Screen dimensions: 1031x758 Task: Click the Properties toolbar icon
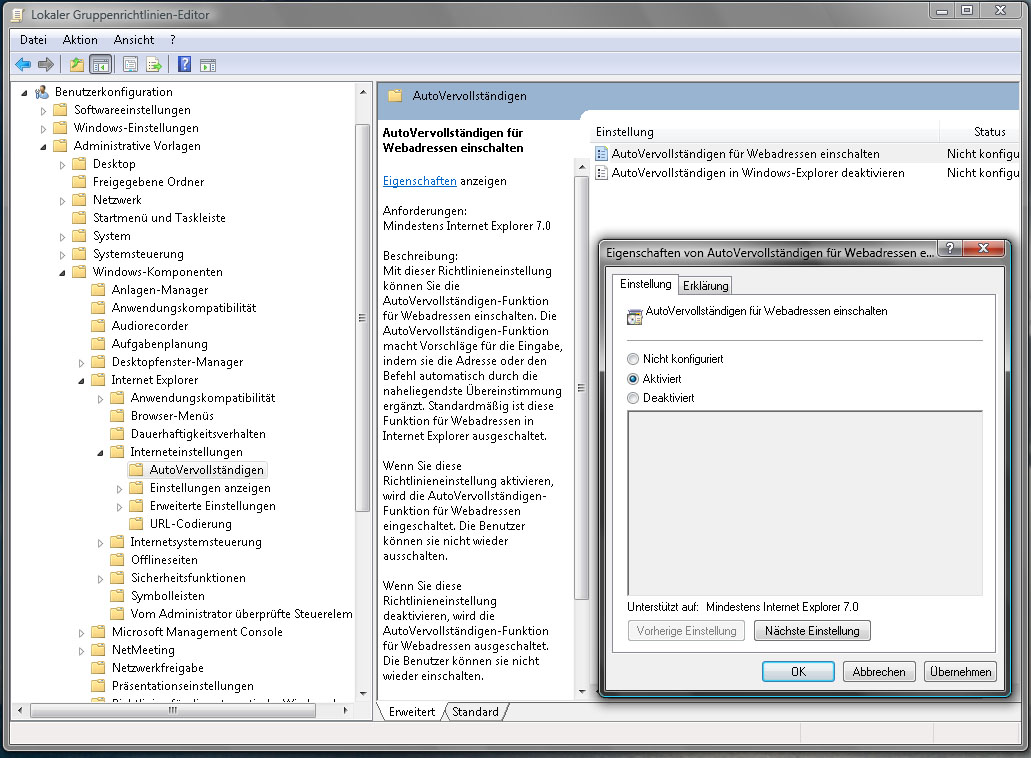[130, 64]
